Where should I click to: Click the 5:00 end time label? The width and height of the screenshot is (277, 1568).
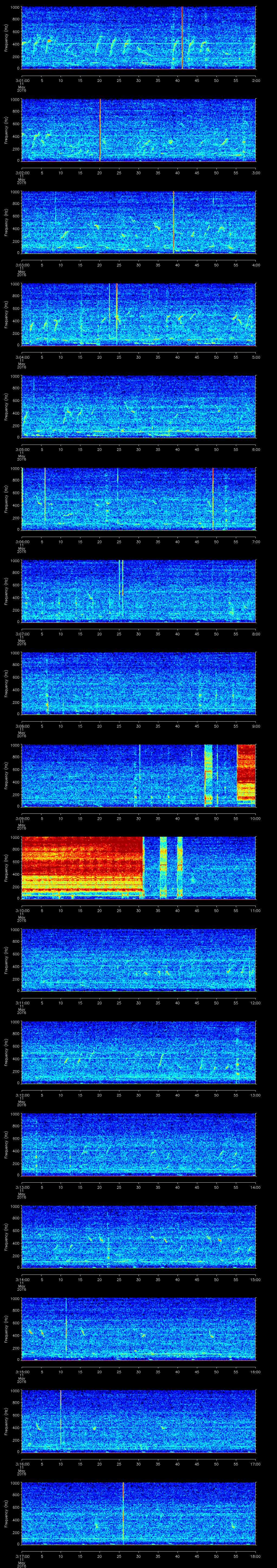(256, 357)
